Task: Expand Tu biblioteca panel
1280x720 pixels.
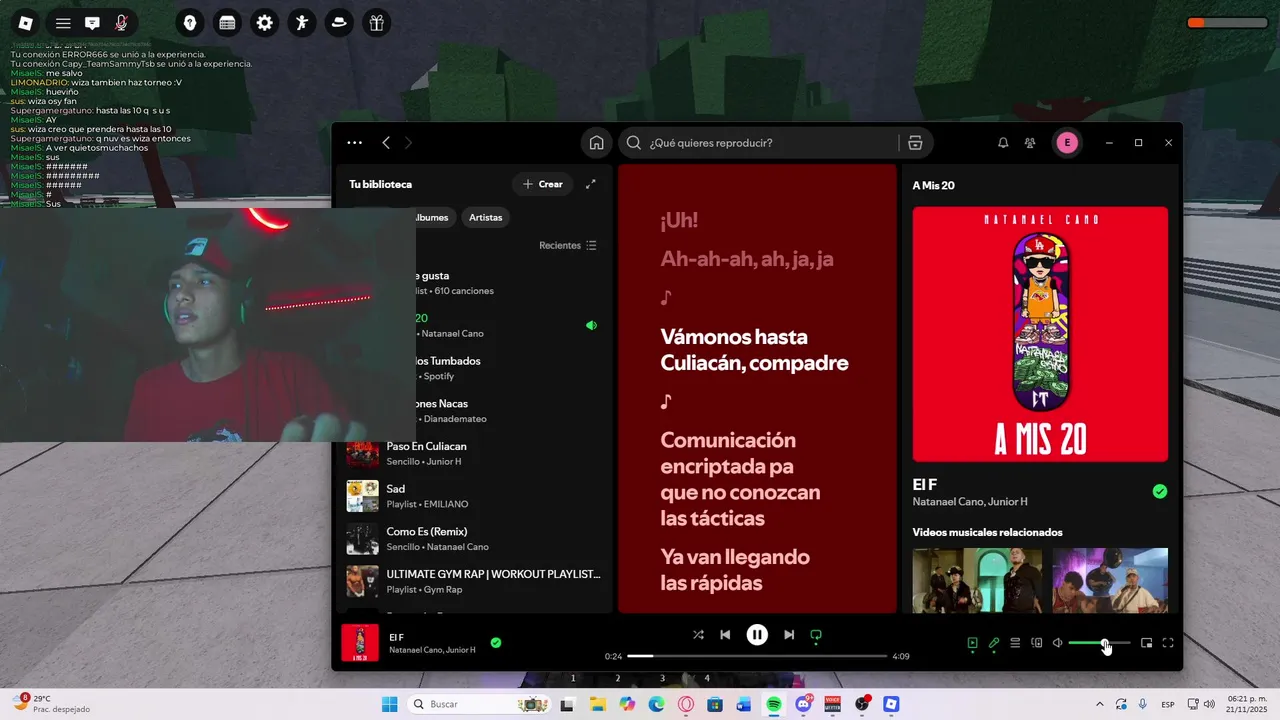Action: coord(591,184)
